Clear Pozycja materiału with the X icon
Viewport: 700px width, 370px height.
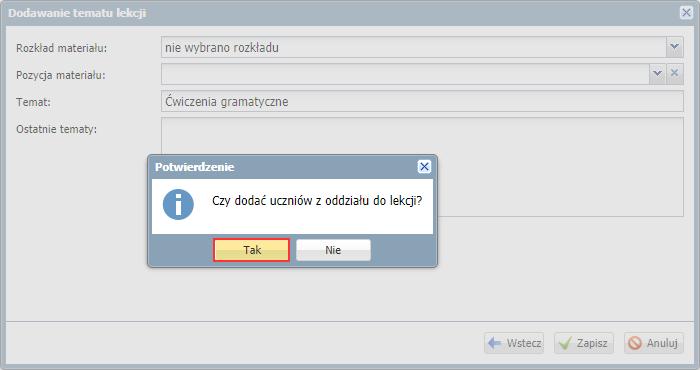coord(675,74)
